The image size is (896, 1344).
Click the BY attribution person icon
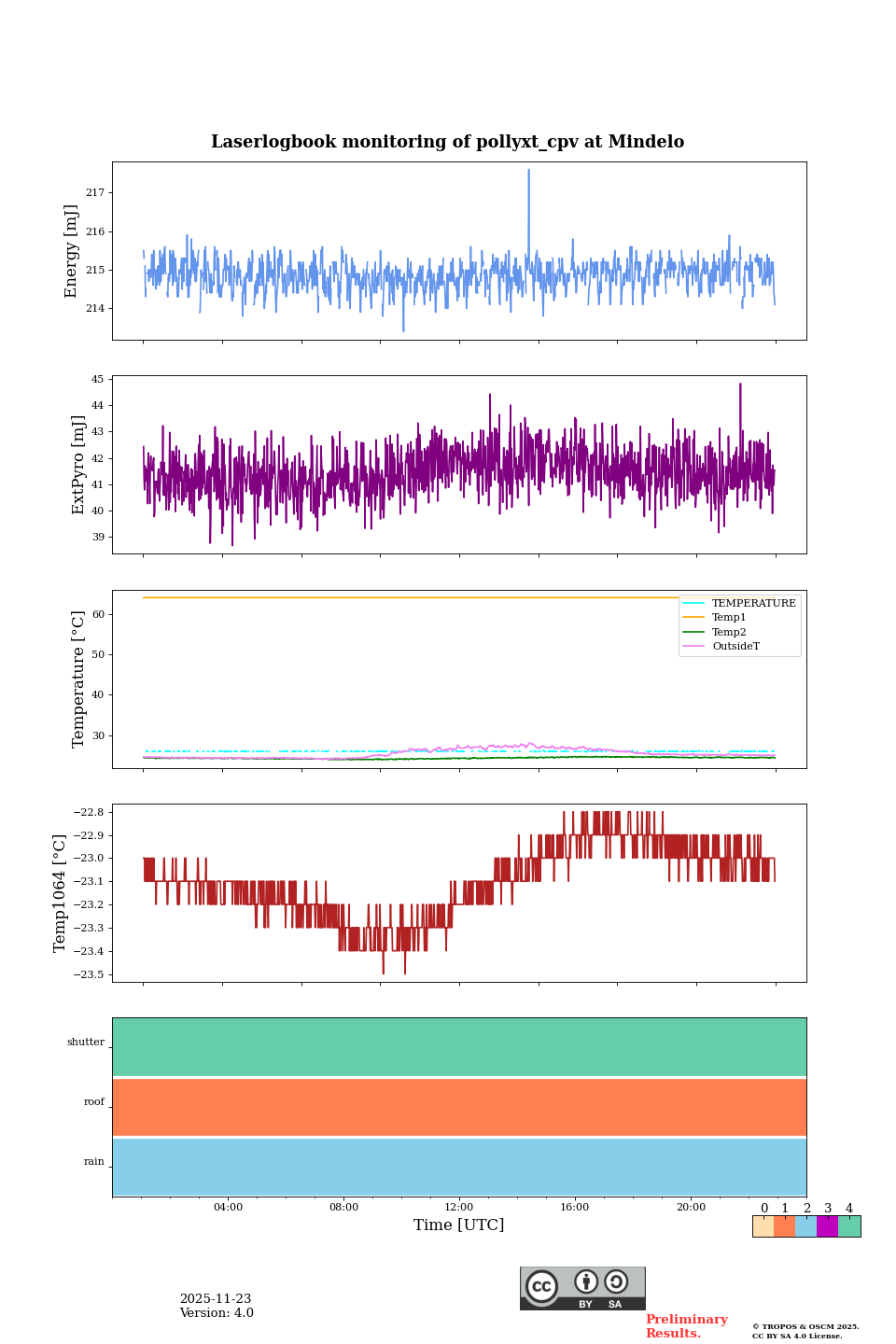tap(586, 1281)
